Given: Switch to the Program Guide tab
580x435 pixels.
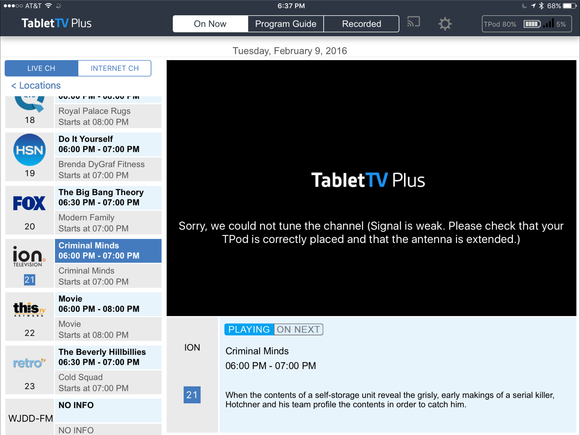Looking at the screenshot, I should [x=286, y=24].
